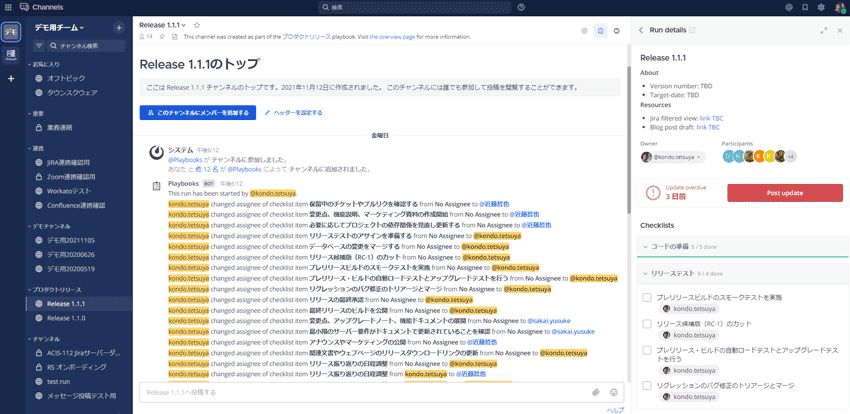Click the attachment paperclip in message box
Viewport: 850px width, 414px height.
tap(596, 392)
